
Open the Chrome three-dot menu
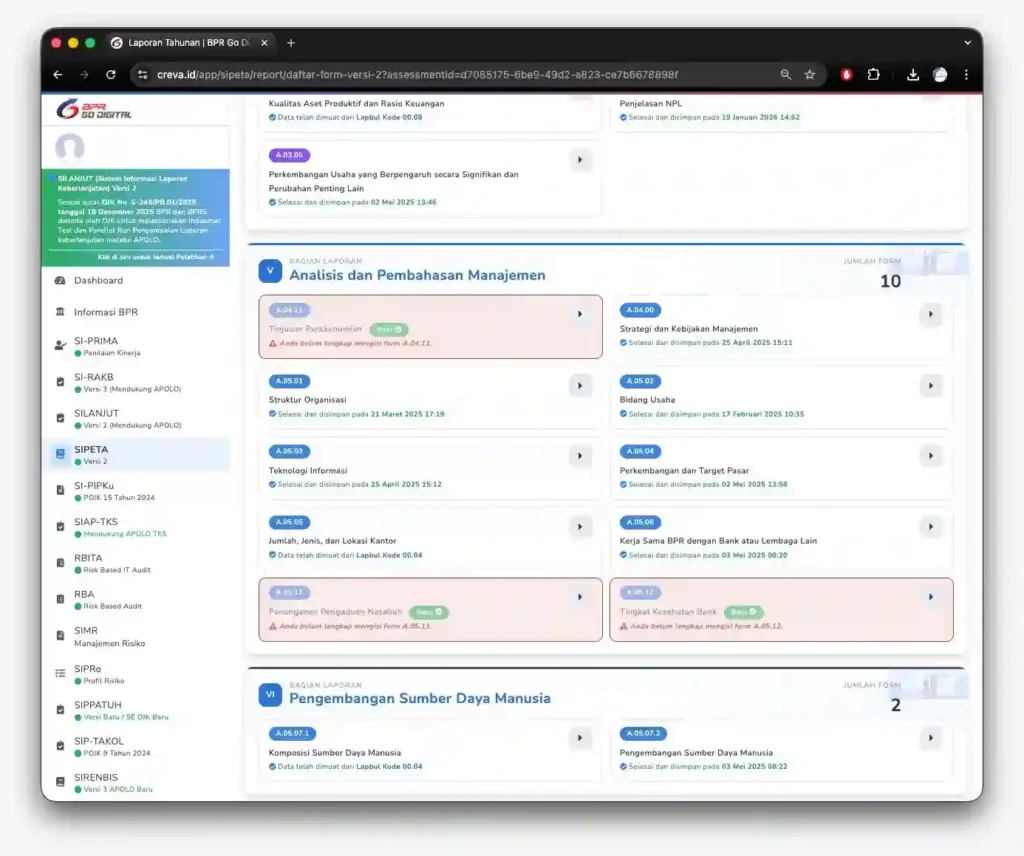pos(966,75)
